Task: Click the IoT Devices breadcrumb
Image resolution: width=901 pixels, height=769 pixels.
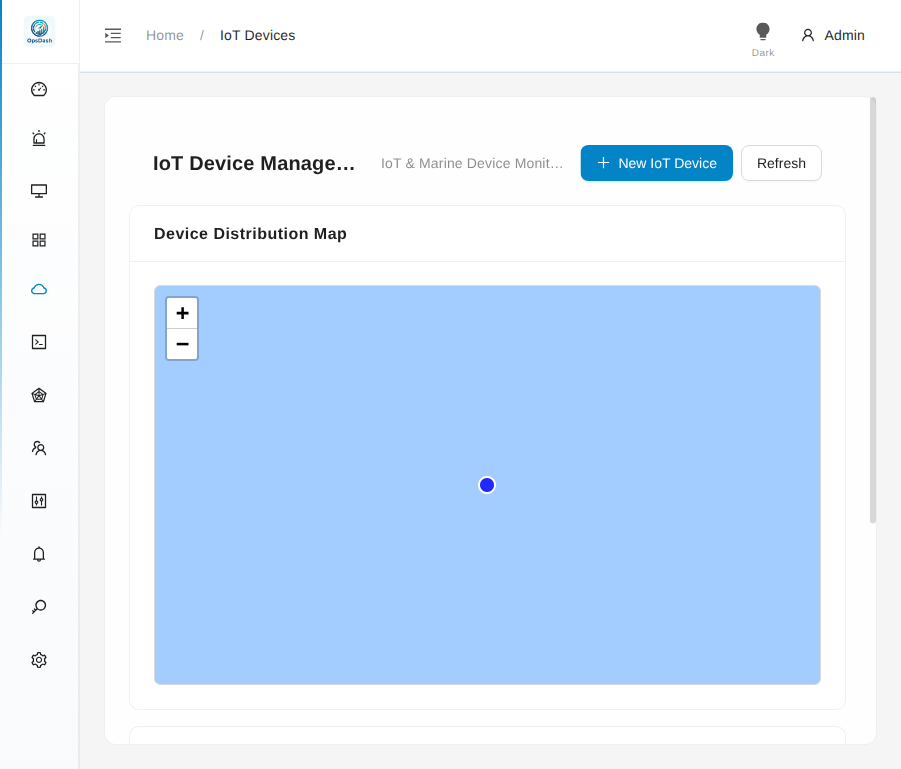Action: [x=257, y=36]
